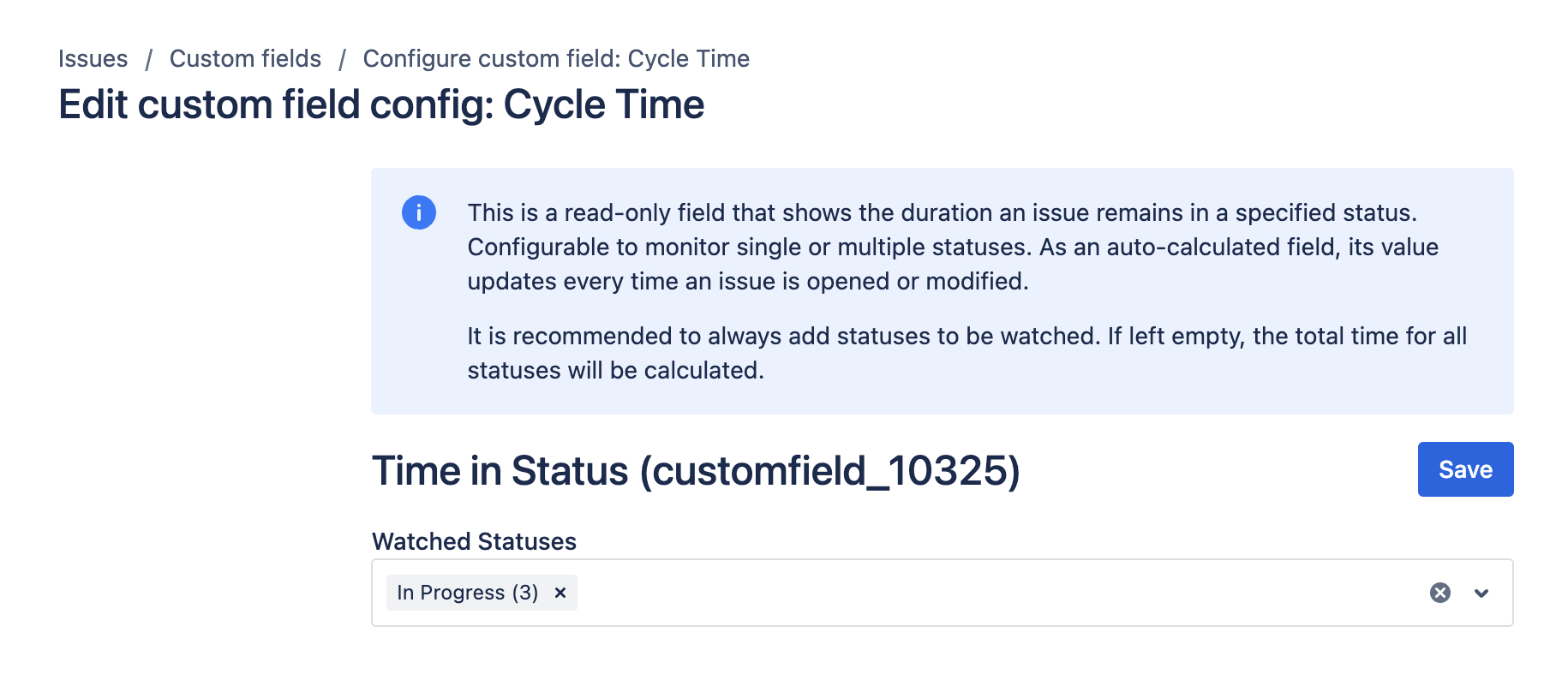This screenshot has height=680, width=1568.
Task: Clear all watched statuses with the clear icon
Action: click(1439, 591)
